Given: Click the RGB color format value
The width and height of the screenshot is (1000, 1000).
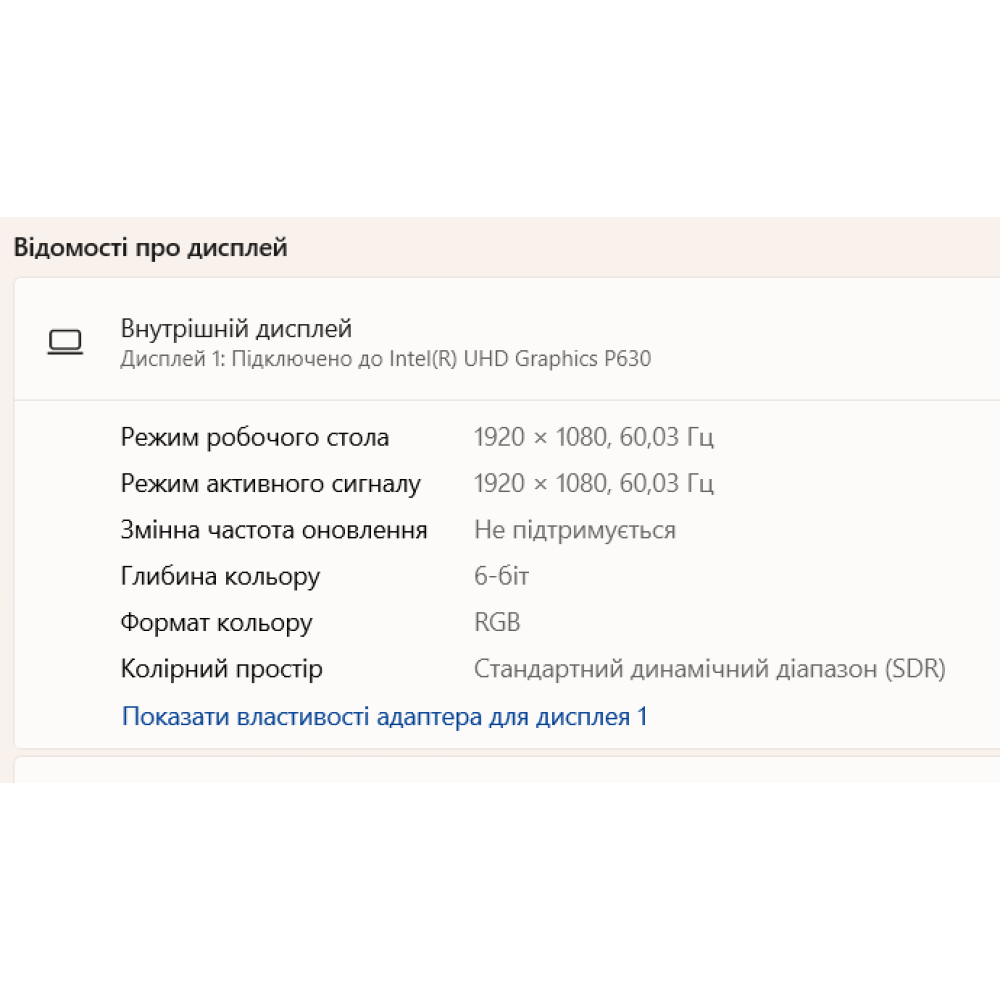Looking at the screenshot, I should click(x=497, y=622).
